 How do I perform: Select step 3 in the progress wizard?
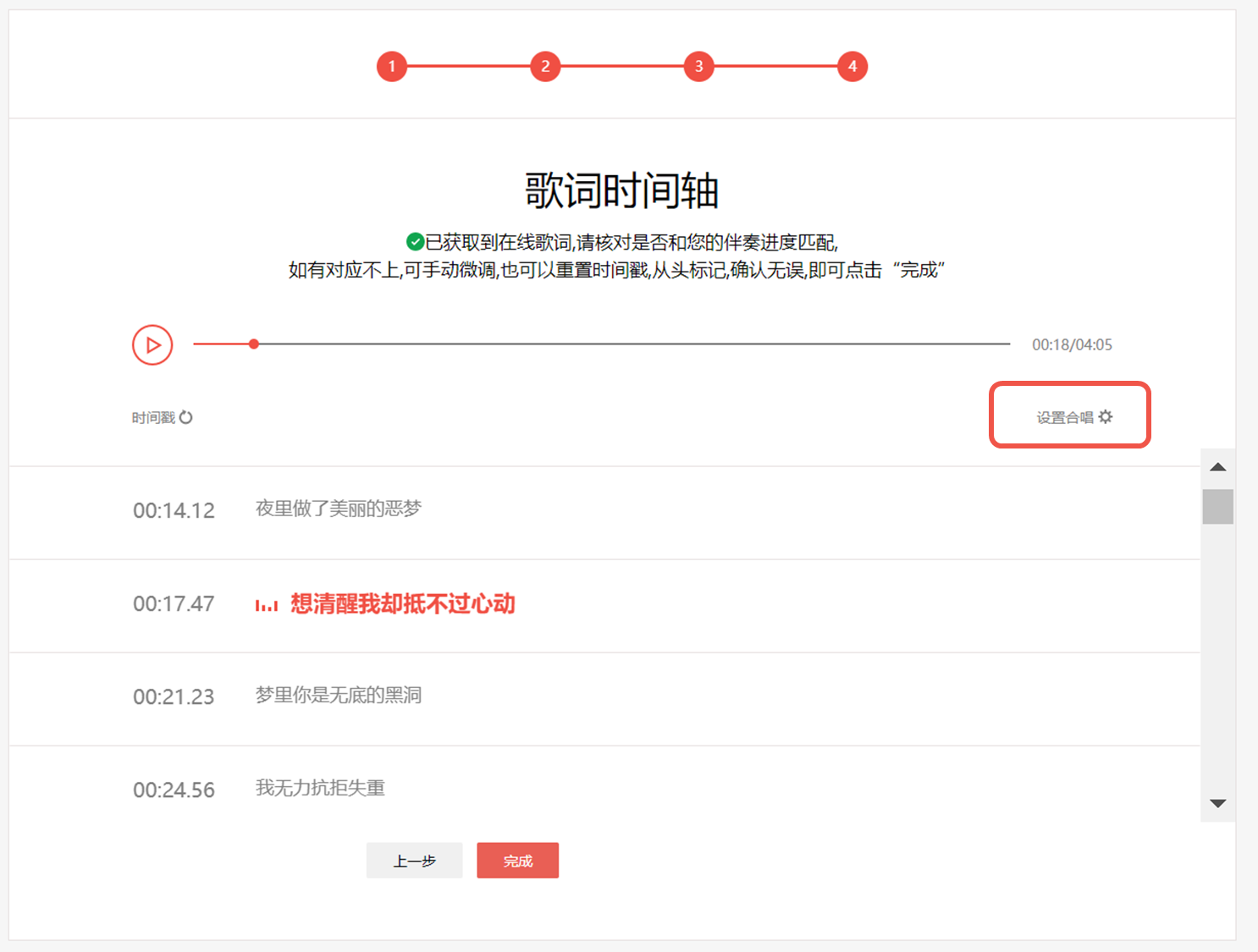[x=698, y=65]
